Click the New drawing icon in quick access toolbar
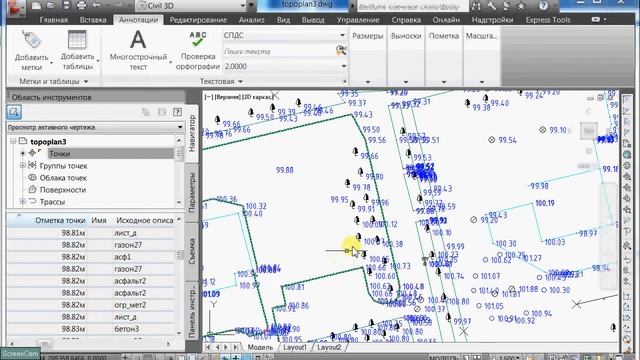Screen dimensions: 640x360 [36, 6]
